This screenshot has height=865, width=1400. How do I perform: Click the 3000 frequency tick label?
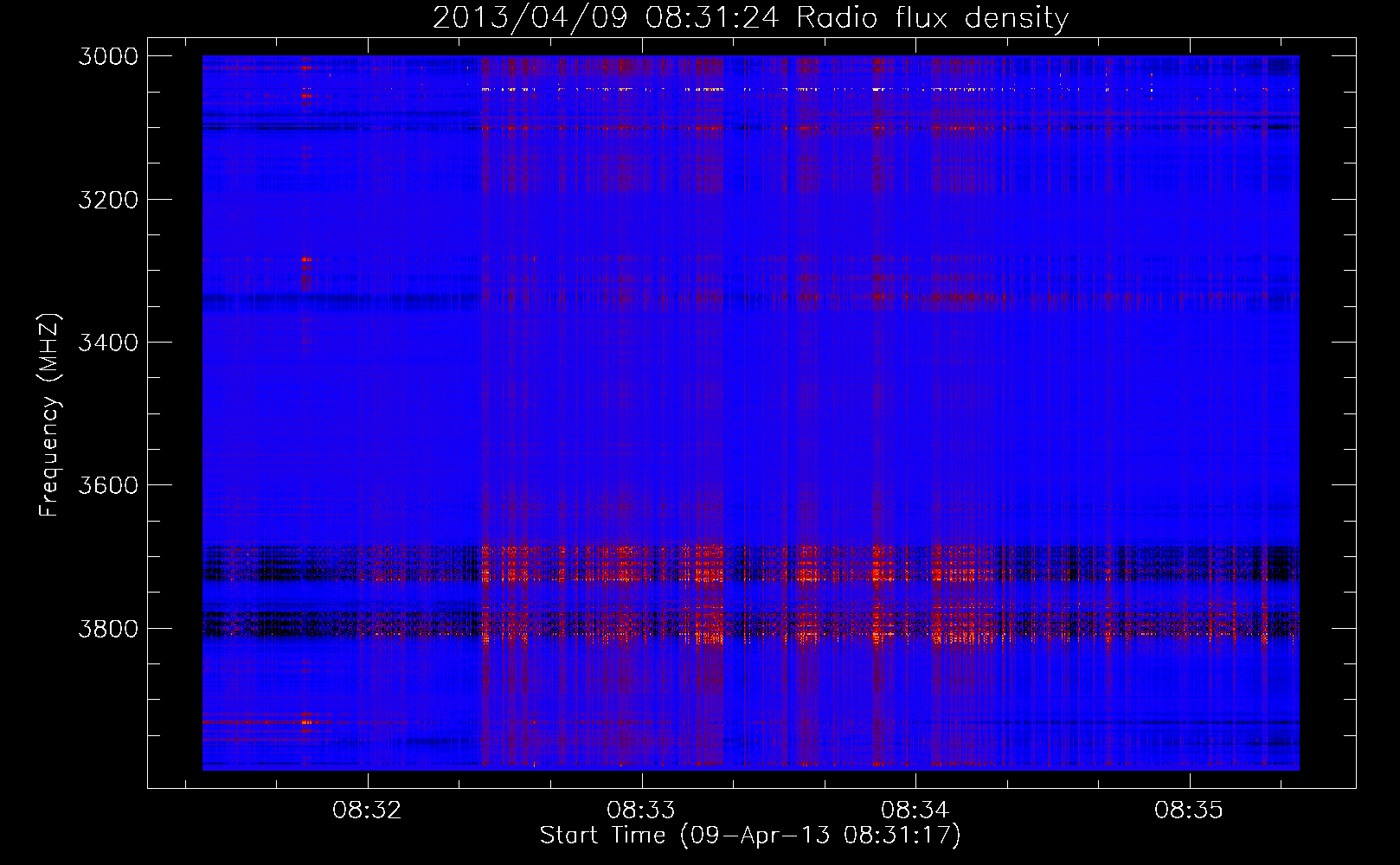[108, 56]
